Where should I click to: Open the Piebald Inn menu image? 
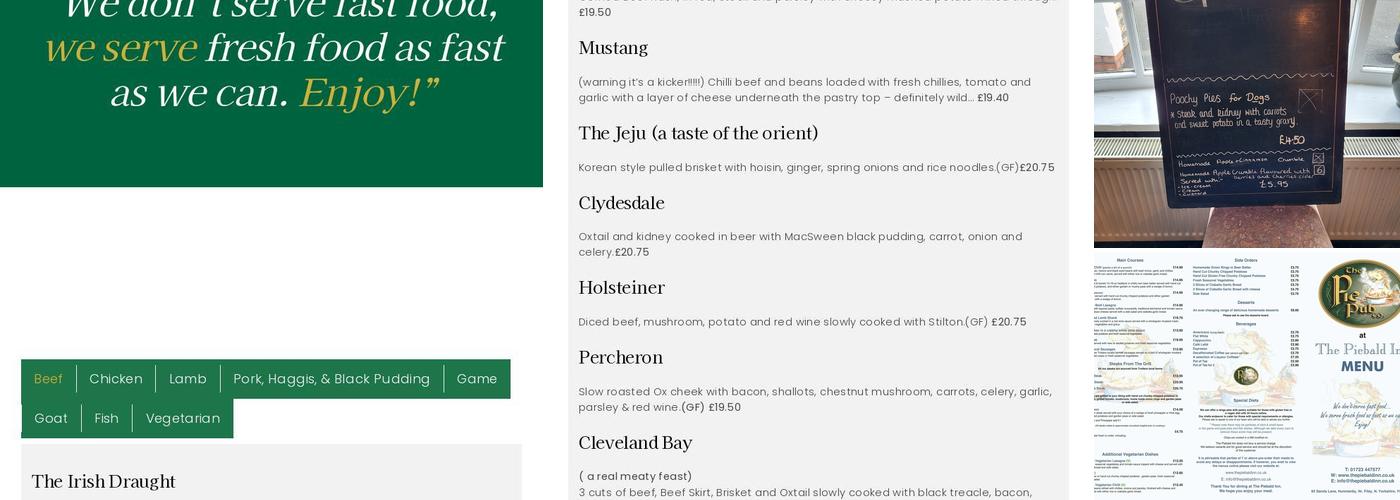[x=1247, y=375]
